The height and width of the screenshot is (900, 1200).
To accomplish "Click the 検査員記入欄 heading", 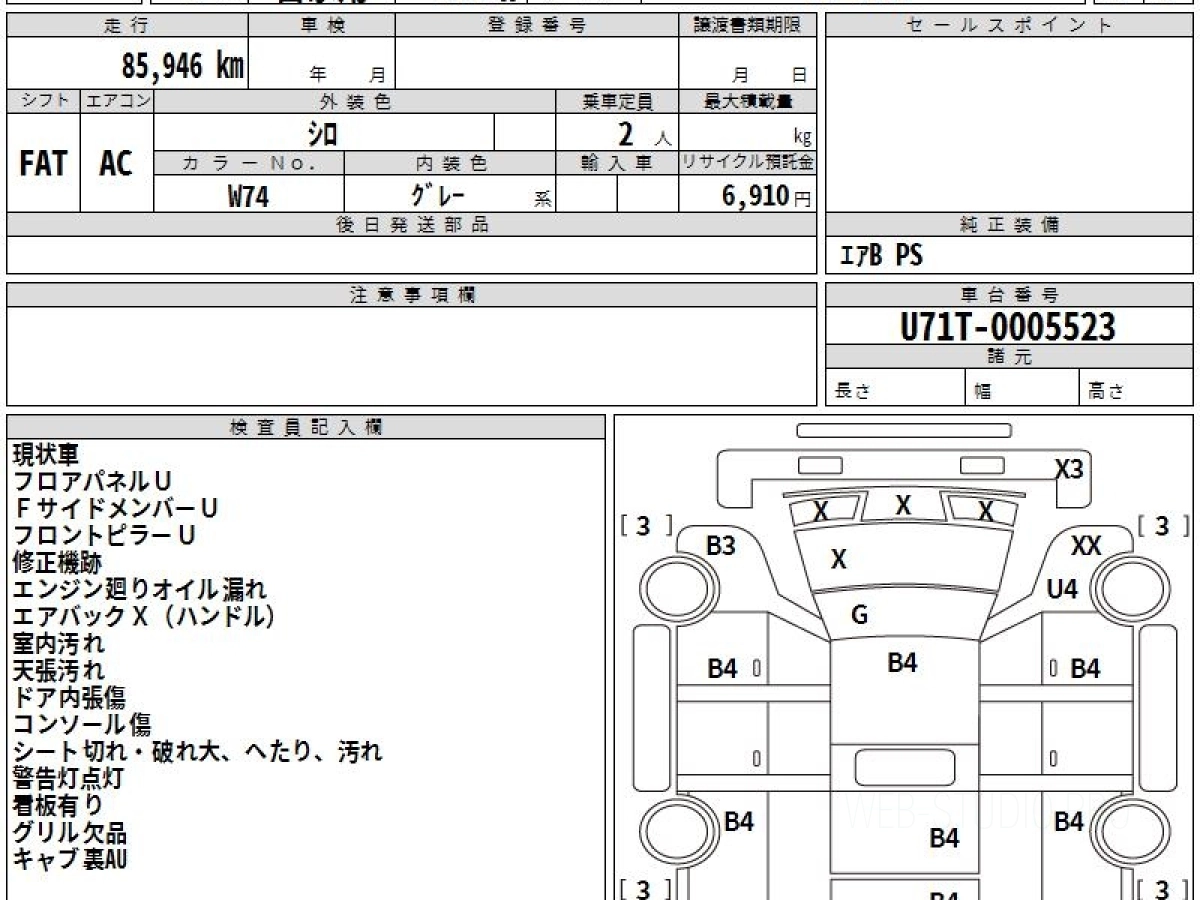I will [306, 427].
